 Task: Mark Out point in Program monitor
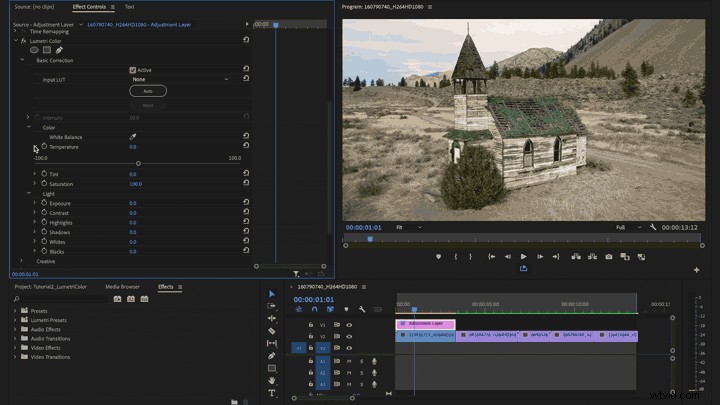tap(471, 257)
